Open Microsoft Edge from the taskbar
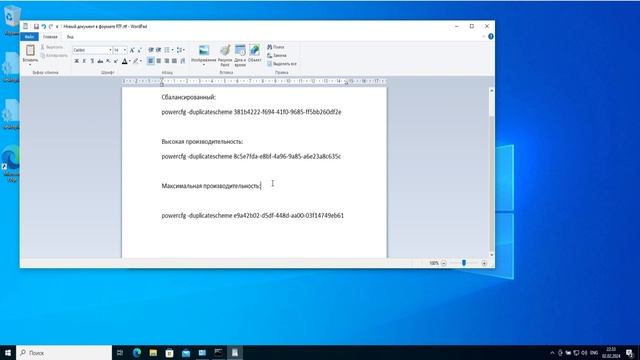 point(137,353)
